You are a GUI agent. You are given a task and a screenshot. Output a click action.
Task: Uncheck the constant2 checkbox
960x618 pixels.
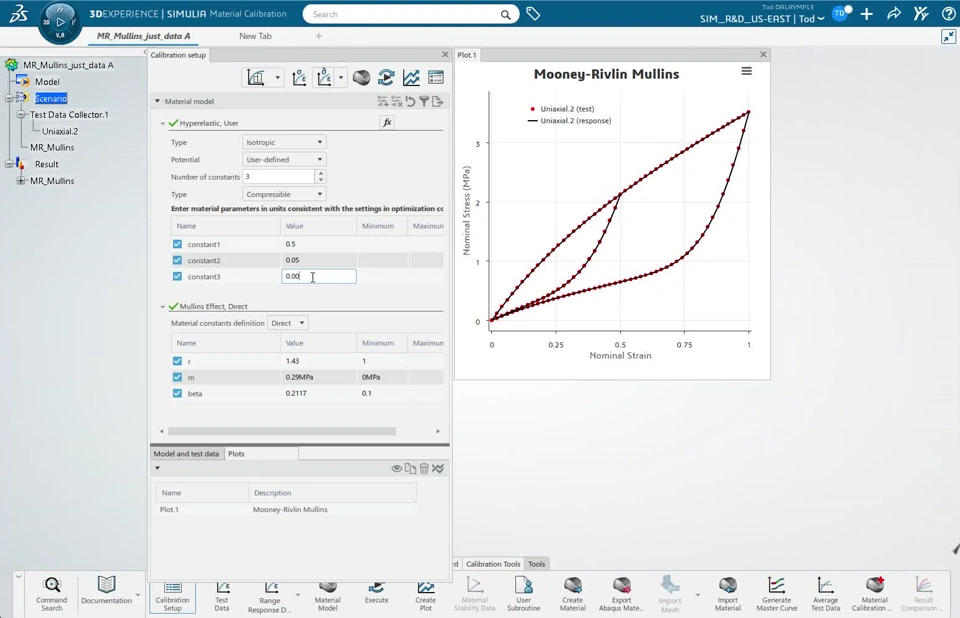pyautogui.click(x=178, y=260)
